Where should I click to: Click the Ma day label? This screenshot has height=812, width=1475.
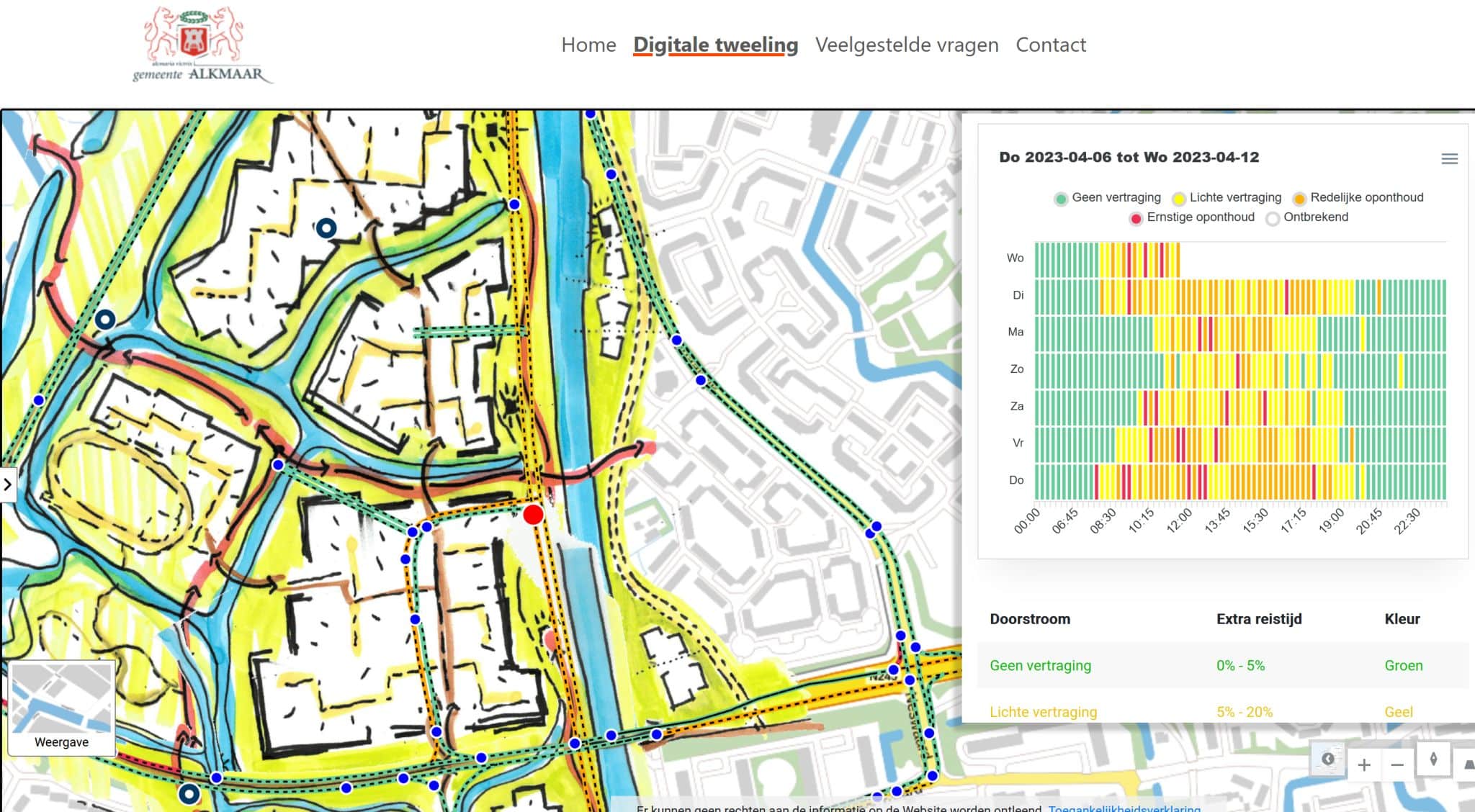pos(1016,332)
